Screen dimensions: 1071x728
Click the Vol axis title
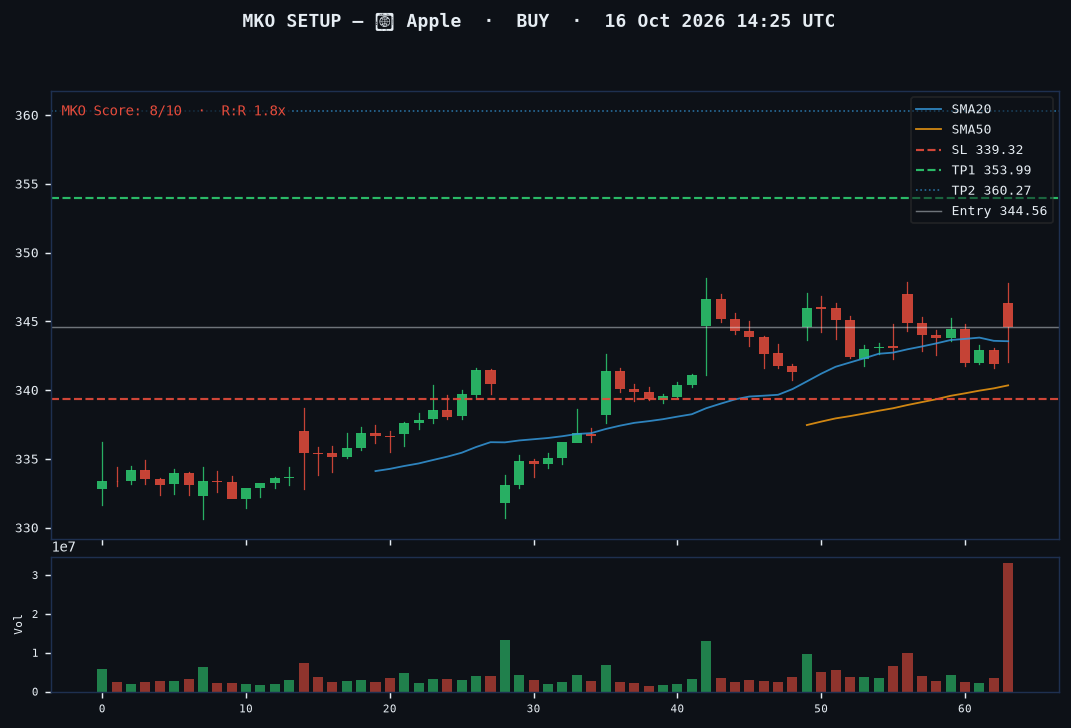pos(18,624)
